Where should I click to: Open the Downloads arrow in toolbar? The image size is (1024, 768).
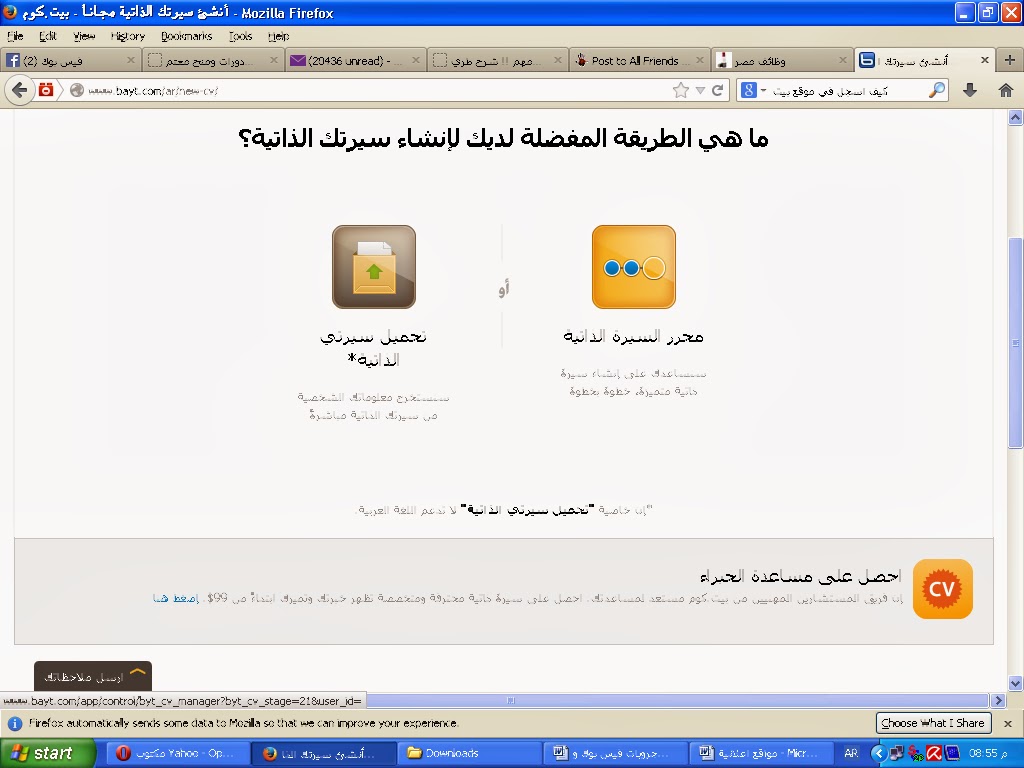[970, 90]
